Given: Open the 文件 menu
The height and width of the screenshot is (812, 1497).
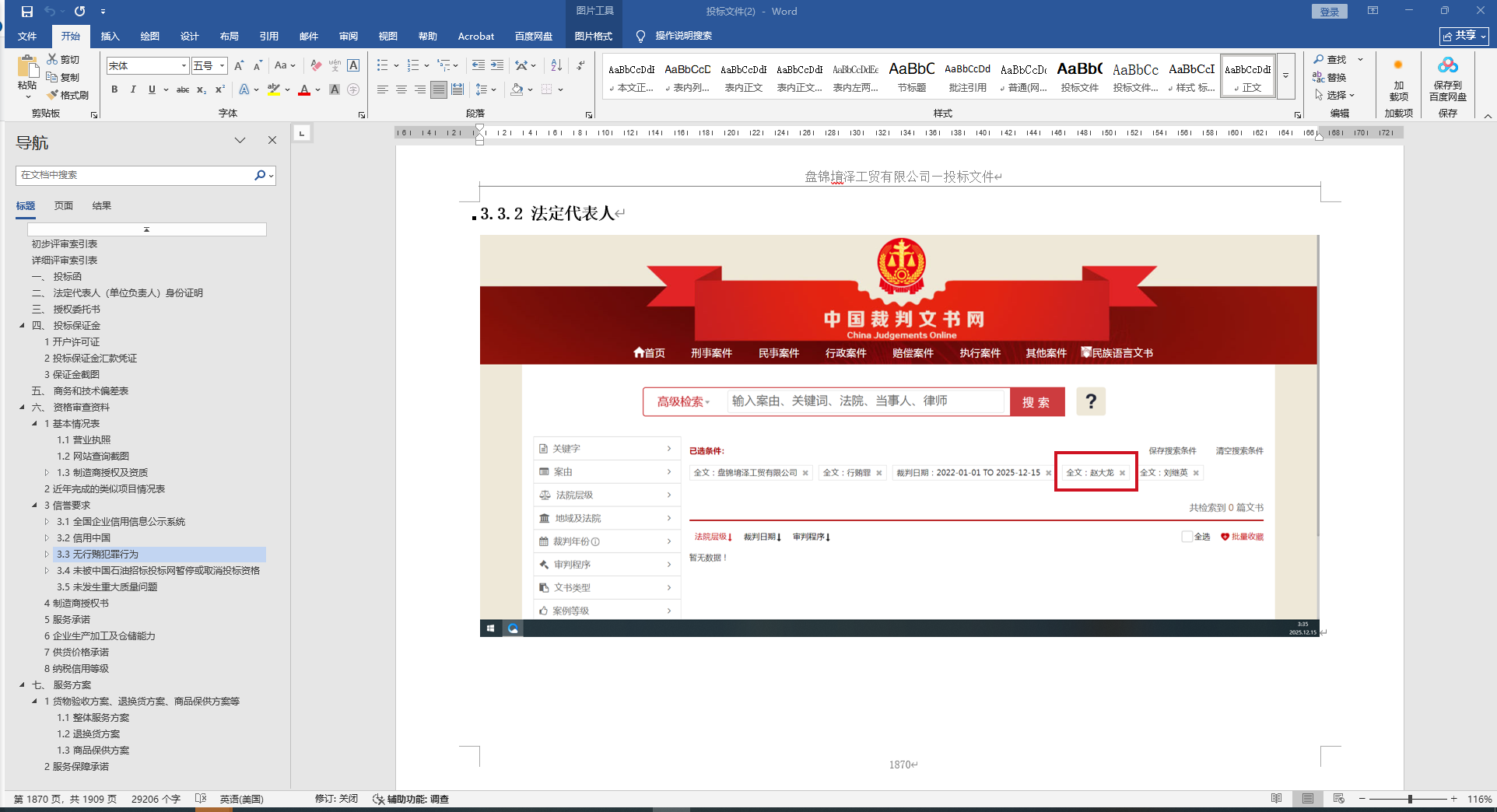Looking at the screenshot, I should [x=27, y=36].
